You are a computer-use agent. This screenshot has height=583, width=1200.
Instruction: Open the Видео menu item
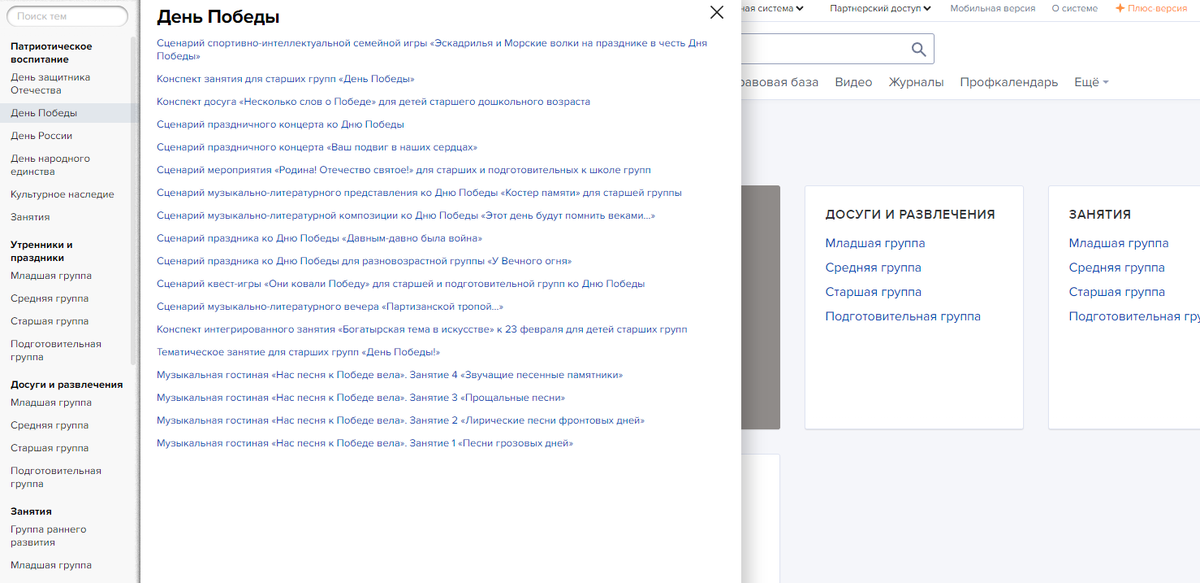coord(853,82)
